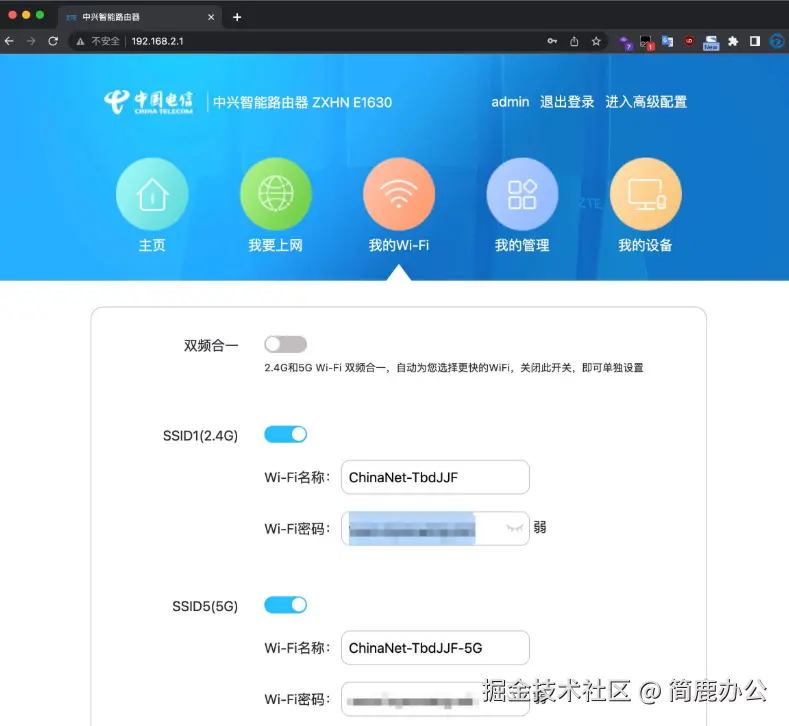The height and width of the screenshot is (726, 789).
Task: Click the admin account link
Action: [510, 102]
